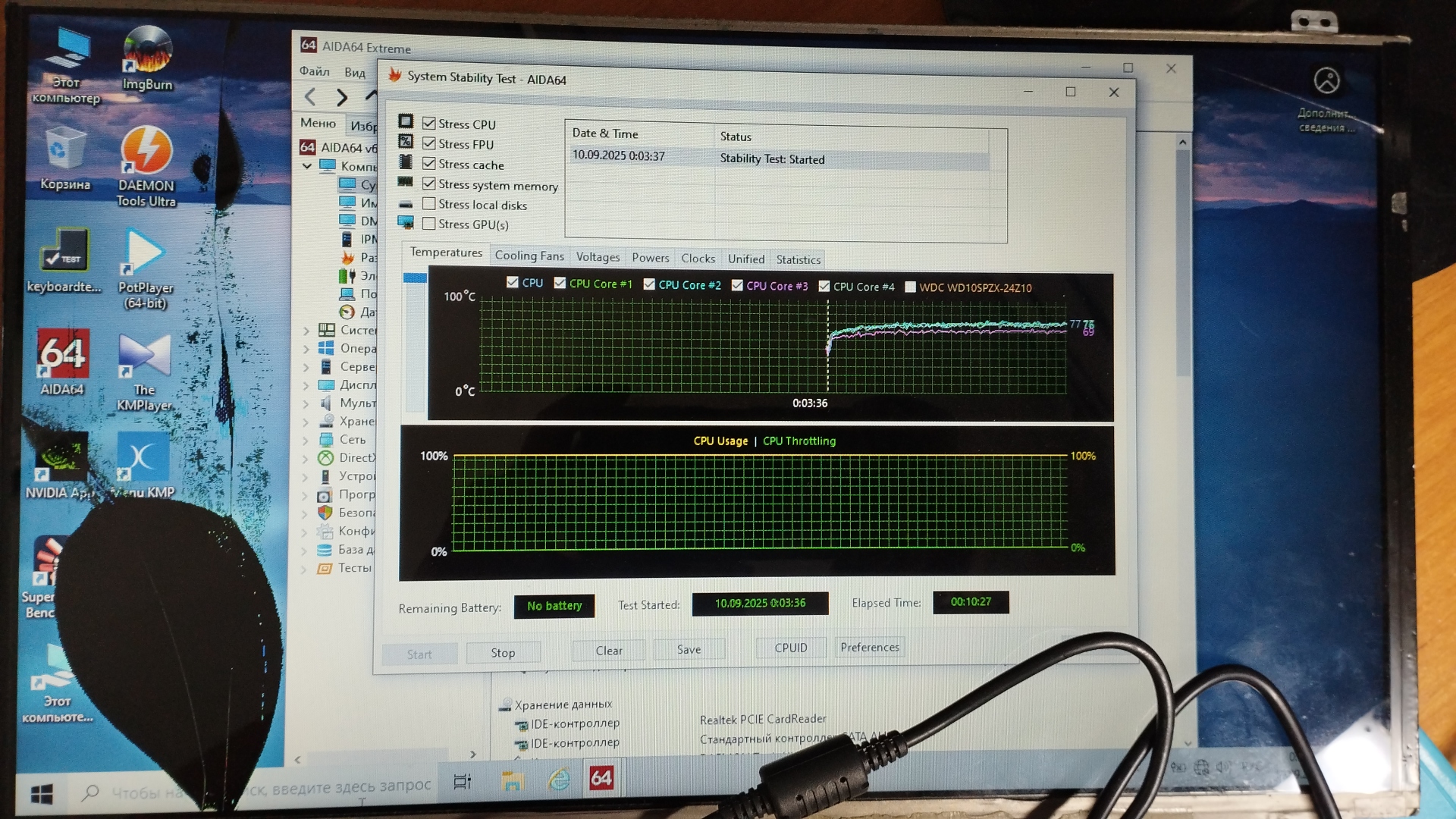Open File Explorer from taskbar

(x=513, y=780)
